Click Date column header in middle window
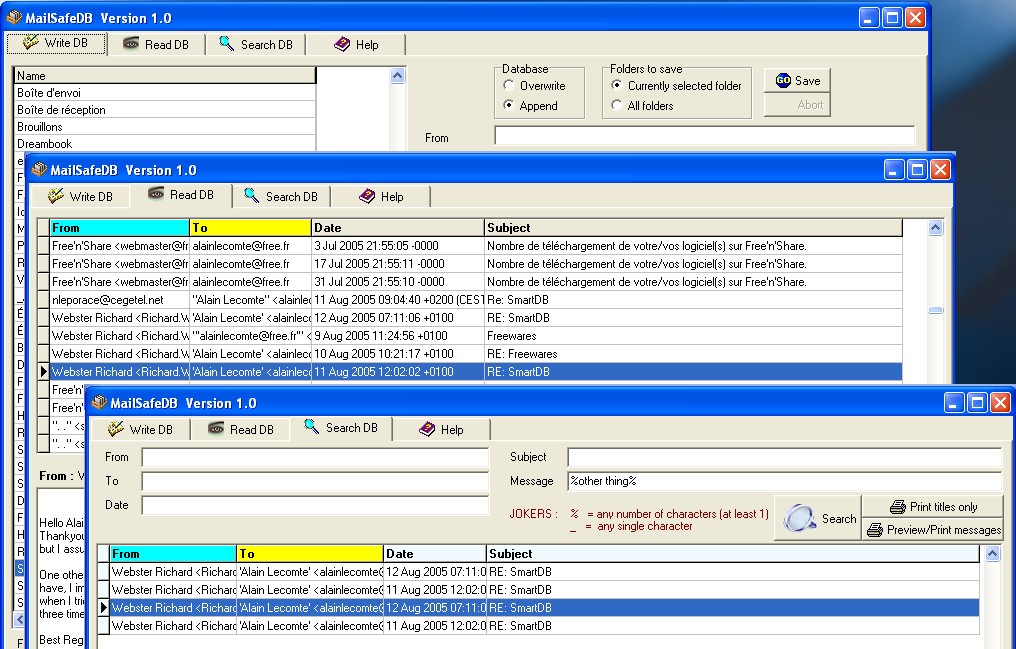 tap(398, 227)
